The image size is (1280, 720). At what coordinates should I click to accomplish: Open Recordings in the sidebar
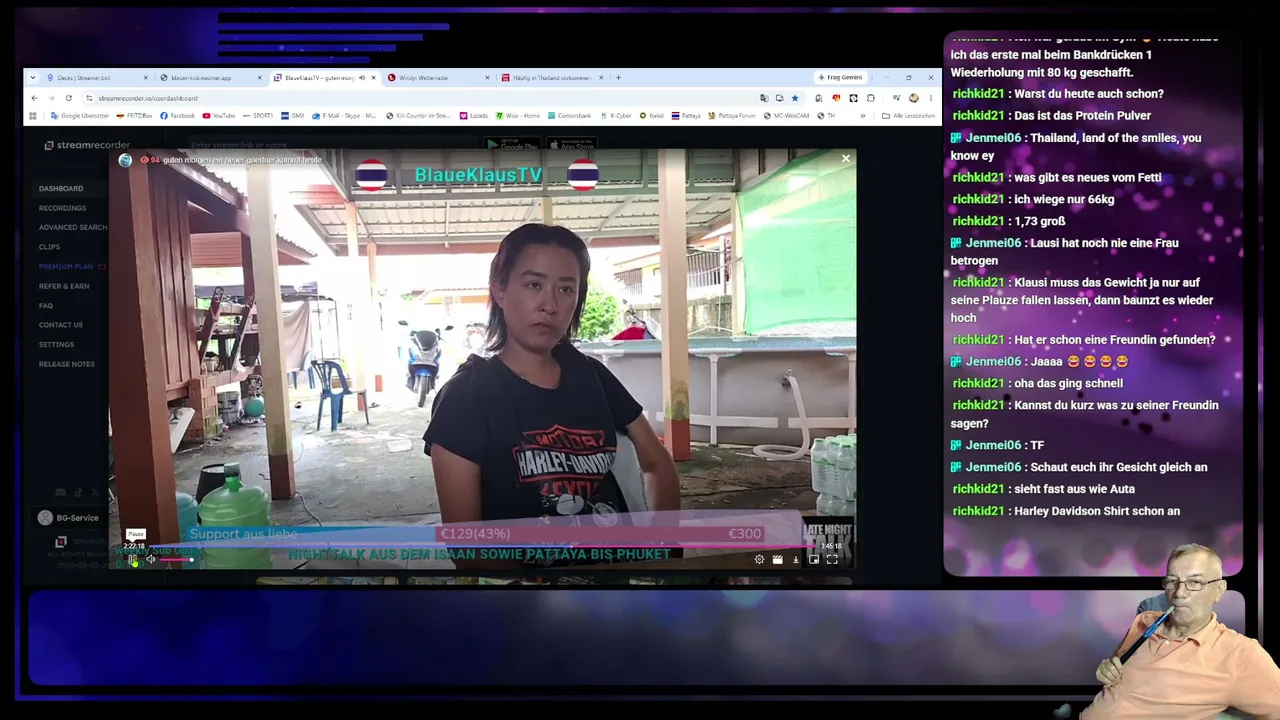tap(62, 208)
